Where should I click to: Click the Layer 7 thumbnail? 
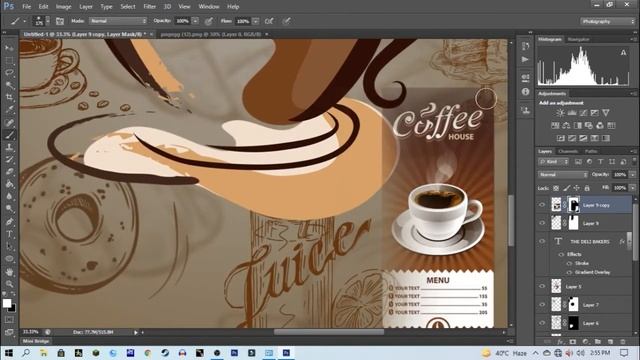point(556,304)
